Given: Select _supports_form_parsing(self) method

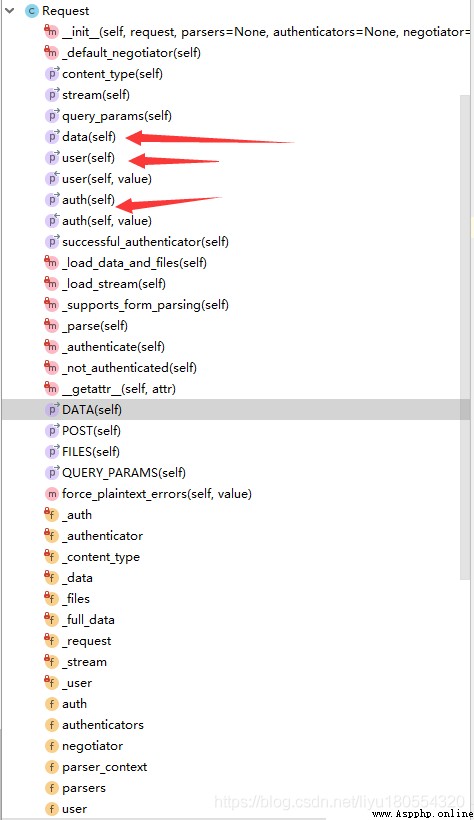Looking at the screenshot, I should click(145, 304).
